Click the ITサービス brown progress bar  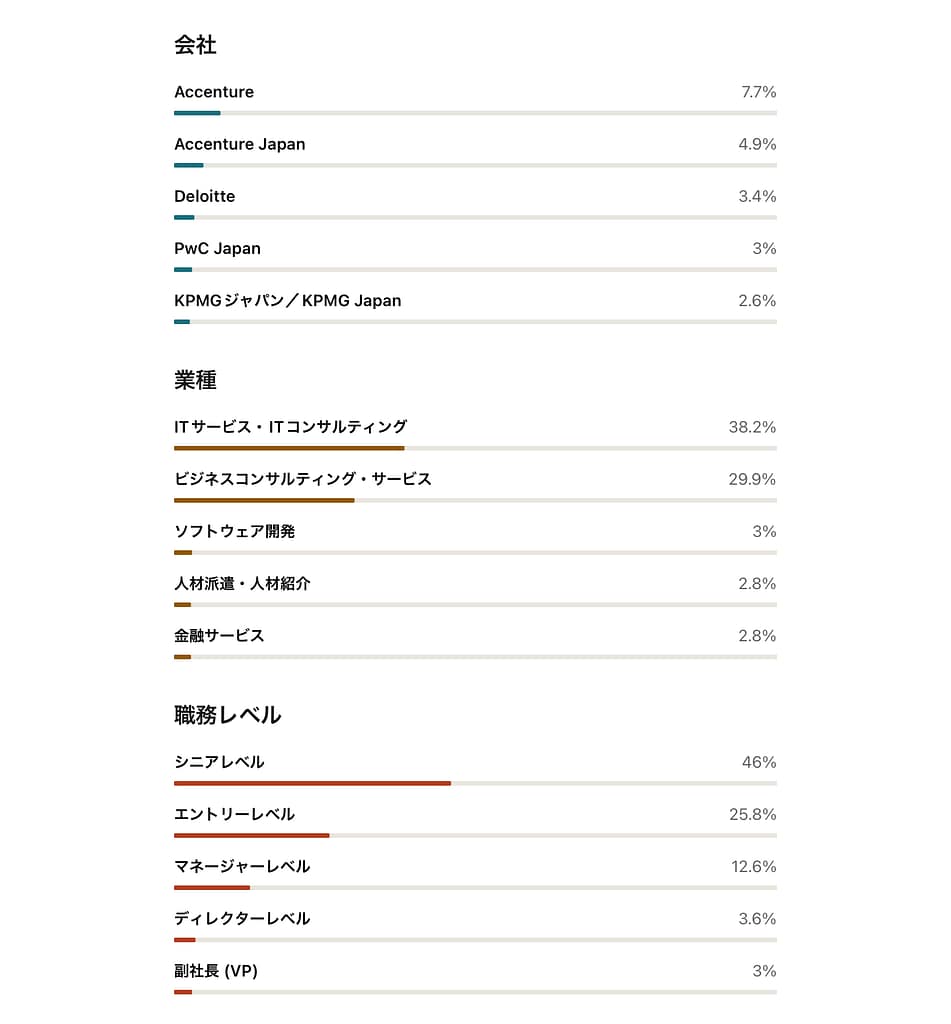click(x=289, y=448)
